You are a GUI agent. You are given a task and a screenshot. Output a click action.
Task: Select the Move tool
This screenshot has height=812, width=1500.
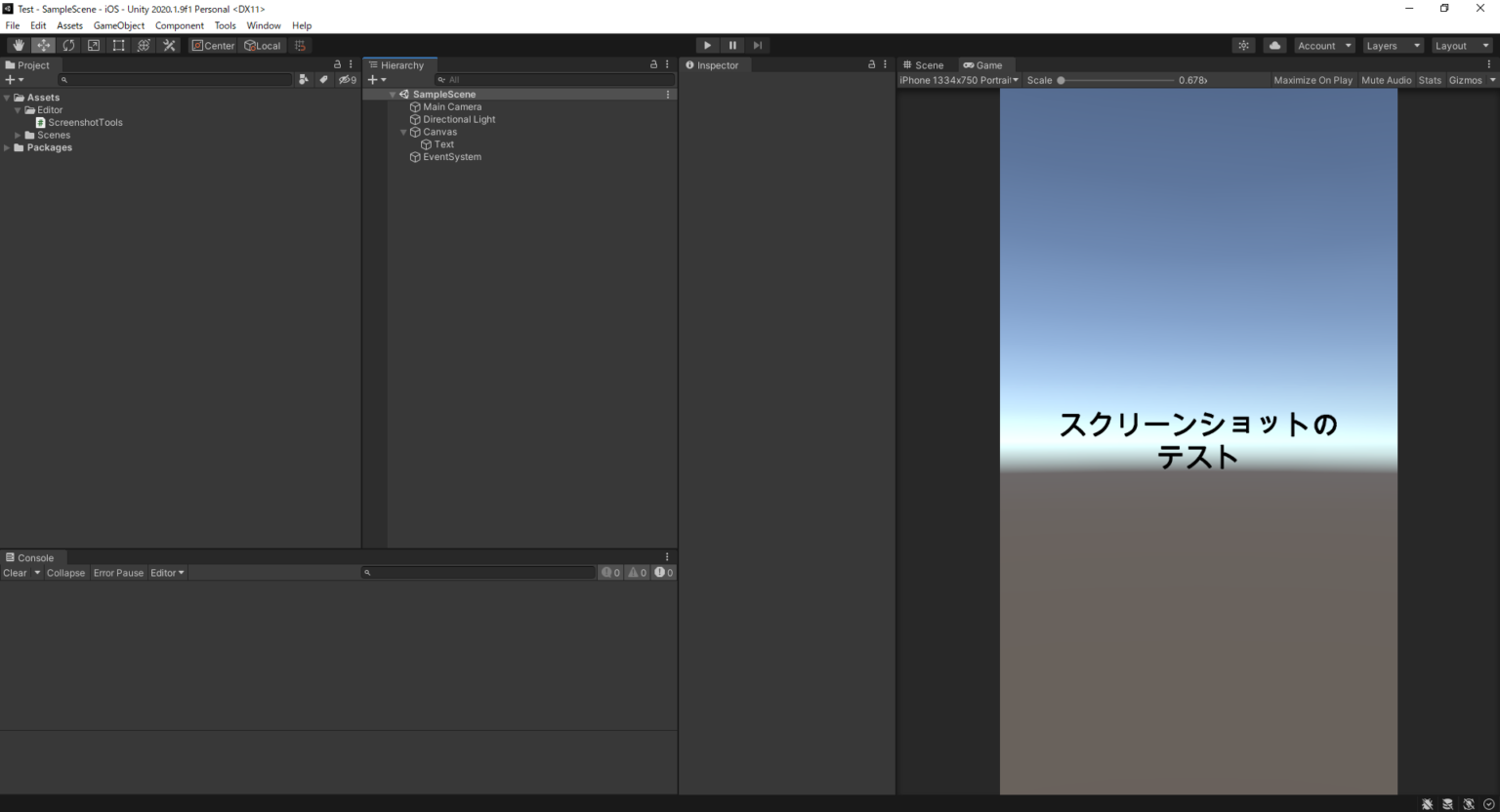pos(44,46)
